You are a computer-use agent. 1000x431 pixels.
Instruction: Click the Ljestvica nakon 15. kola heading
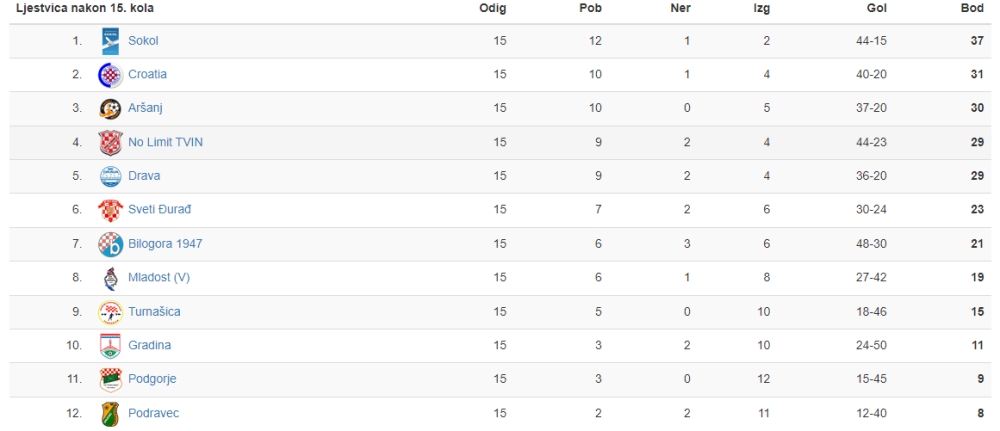tap(85, 9)
